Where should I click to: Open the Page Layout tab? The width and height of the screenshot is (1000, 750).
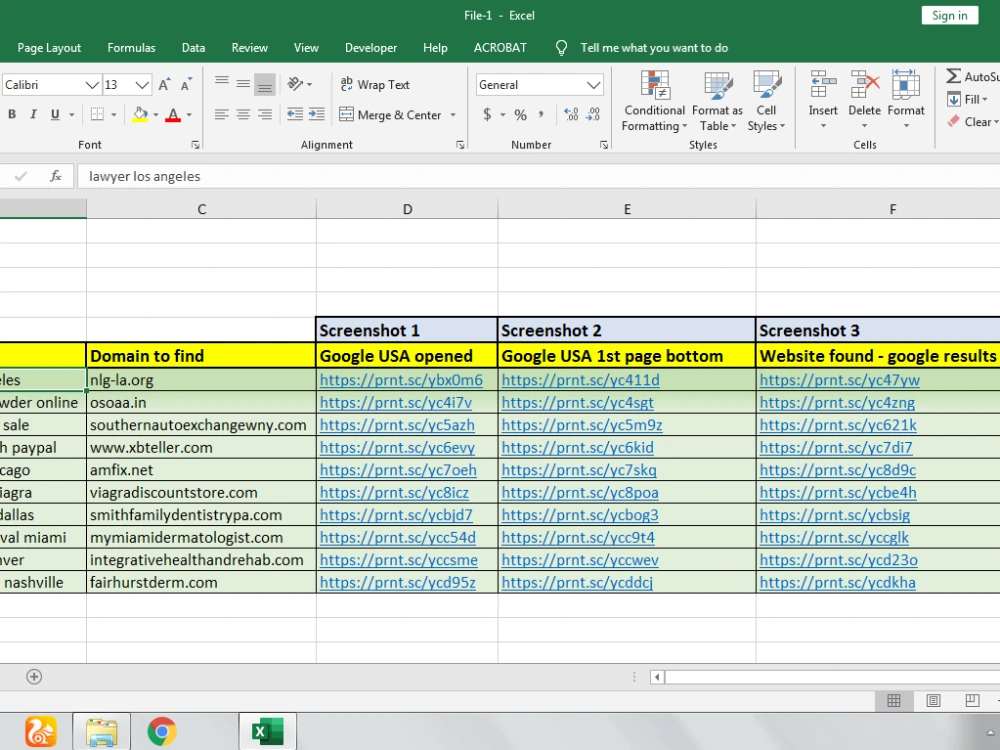(x=49, y=48)
